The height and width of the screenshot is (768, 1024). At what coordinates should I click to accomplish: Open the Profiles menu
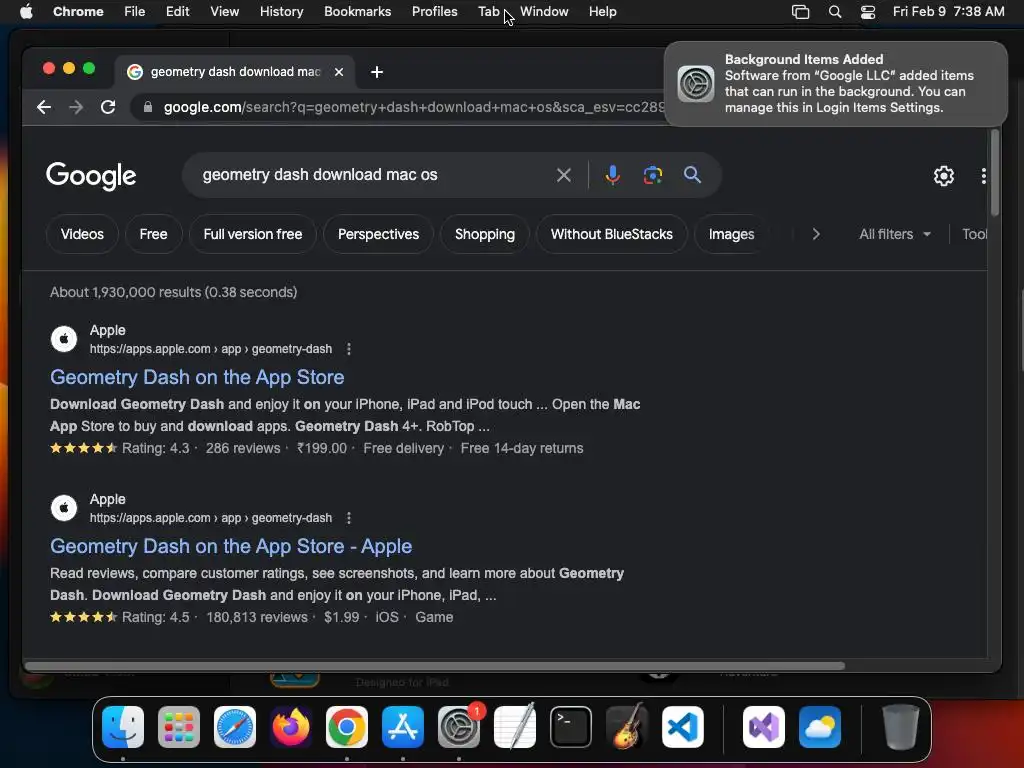(x=434, y=12)
